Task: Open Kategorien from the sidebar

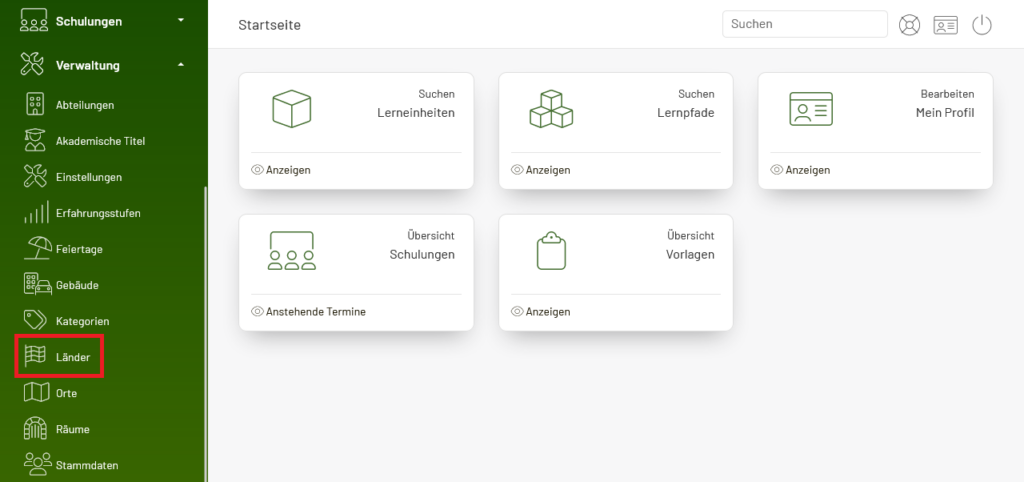Action: 82,321
